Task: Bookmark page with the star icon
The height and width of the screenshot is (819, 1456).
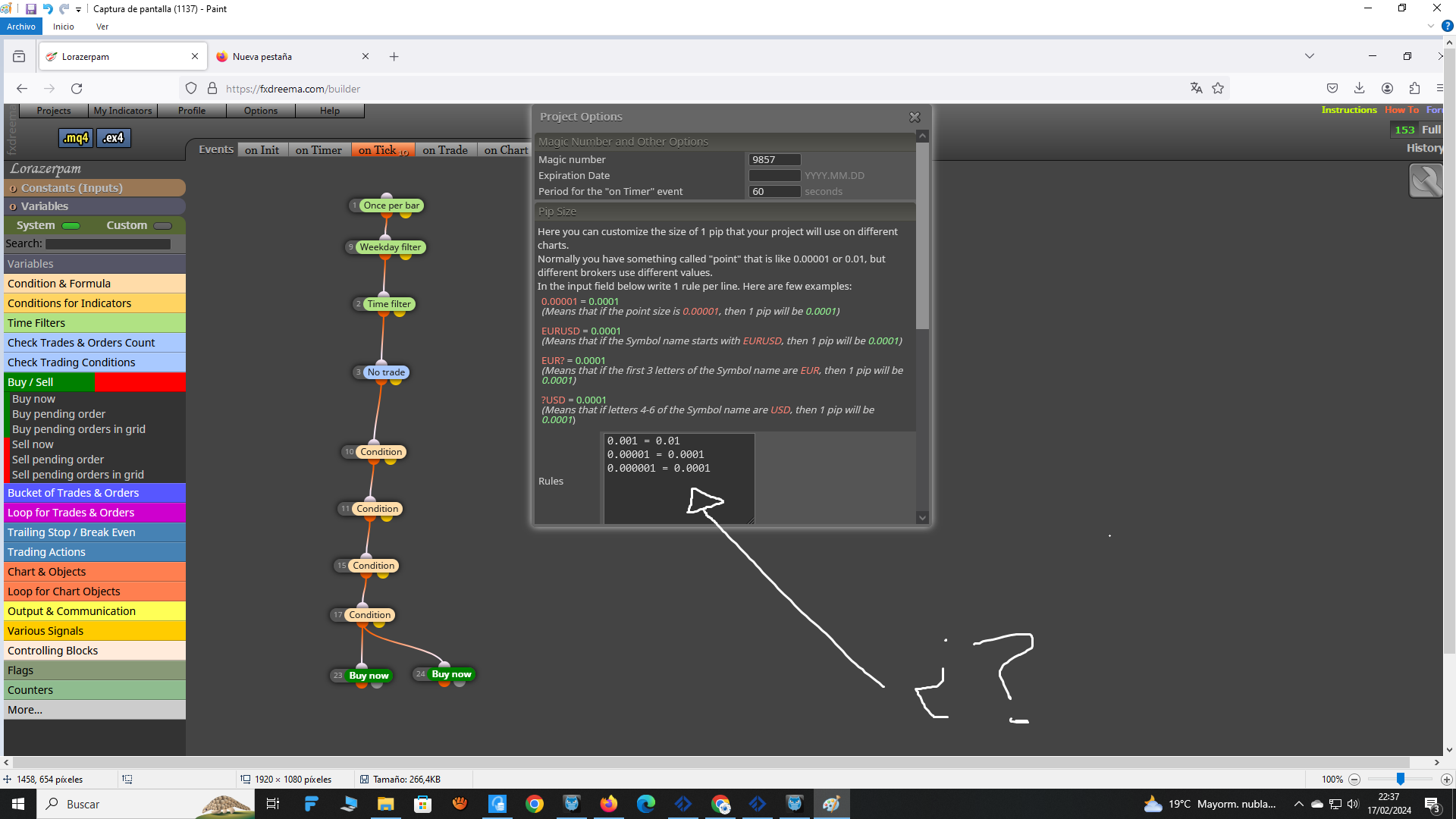Action: (x=1218, y=88)
